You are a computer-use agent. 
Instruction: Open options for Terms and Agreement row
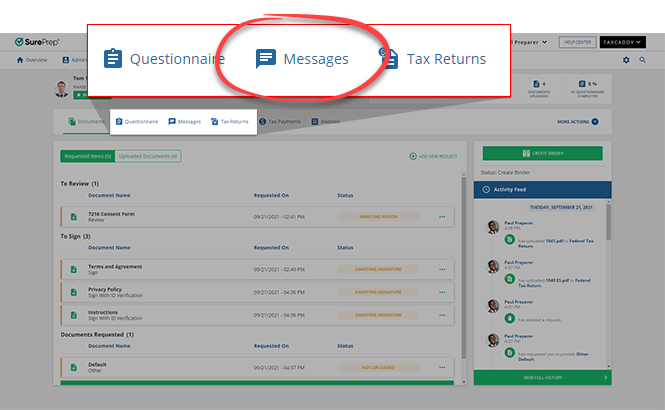pyautogui.click(x=442, y=269)
